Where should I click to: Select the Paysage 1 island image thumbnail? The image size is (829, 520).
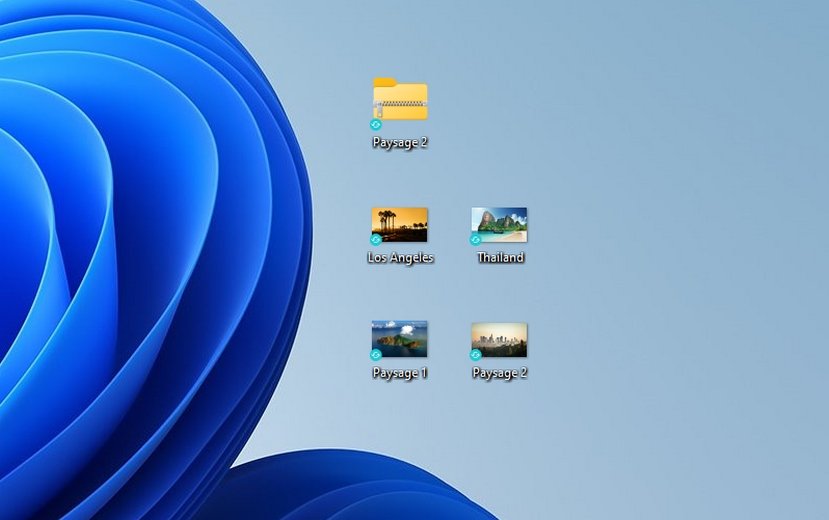[x=400, y=339]
